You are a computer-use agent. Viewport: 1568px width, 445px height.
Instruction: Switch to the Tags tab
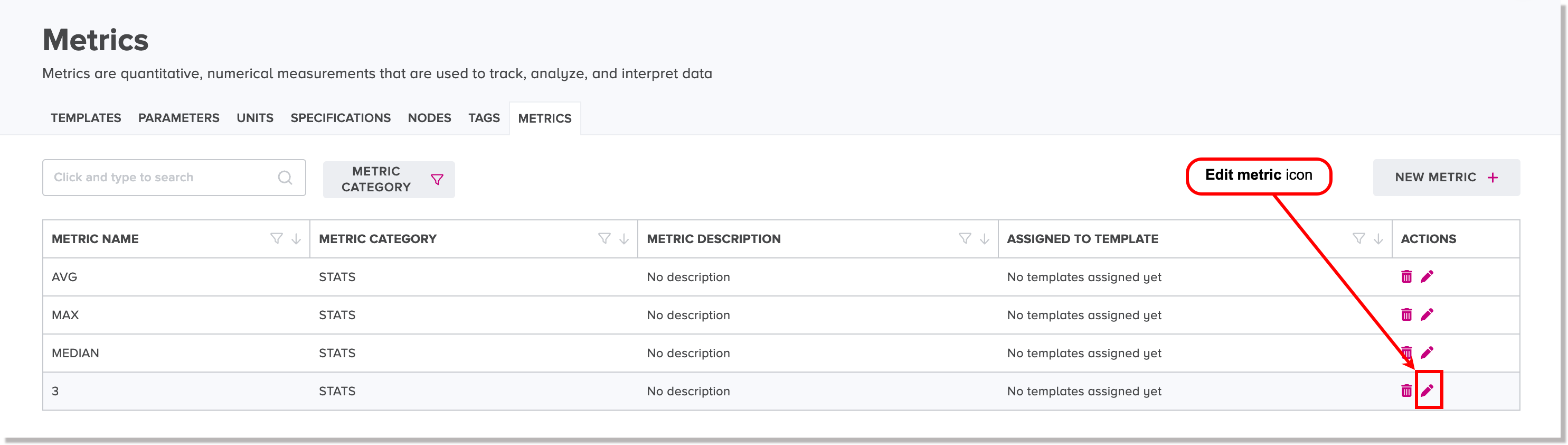pos(484,118)
